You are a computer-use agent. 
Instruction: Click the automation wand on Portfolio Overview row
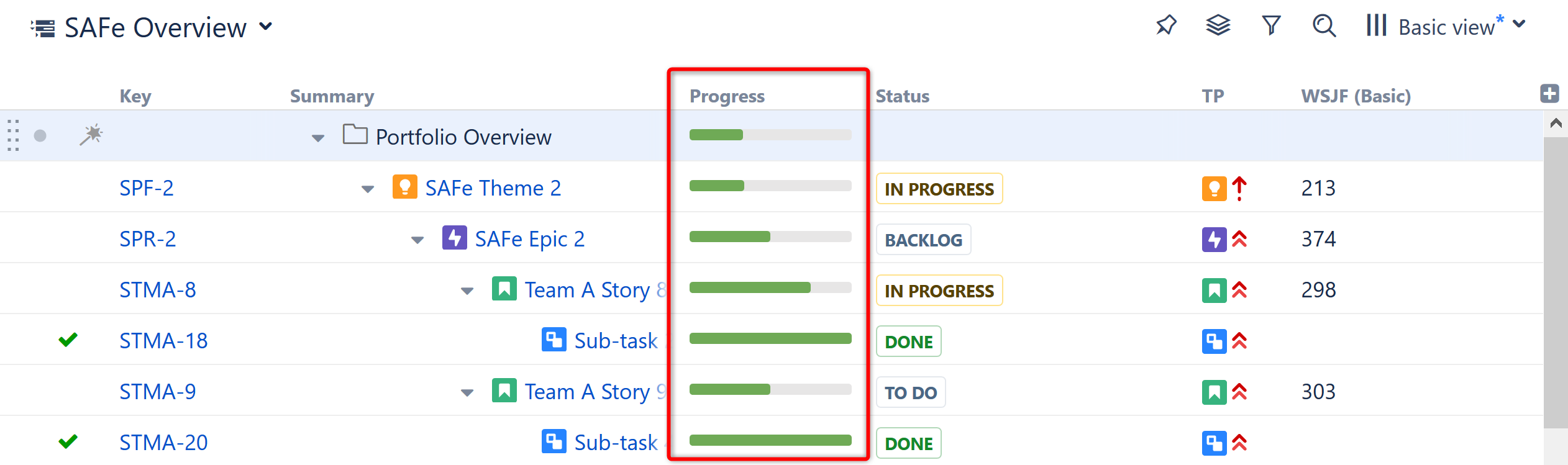click(x=91, y=135)
